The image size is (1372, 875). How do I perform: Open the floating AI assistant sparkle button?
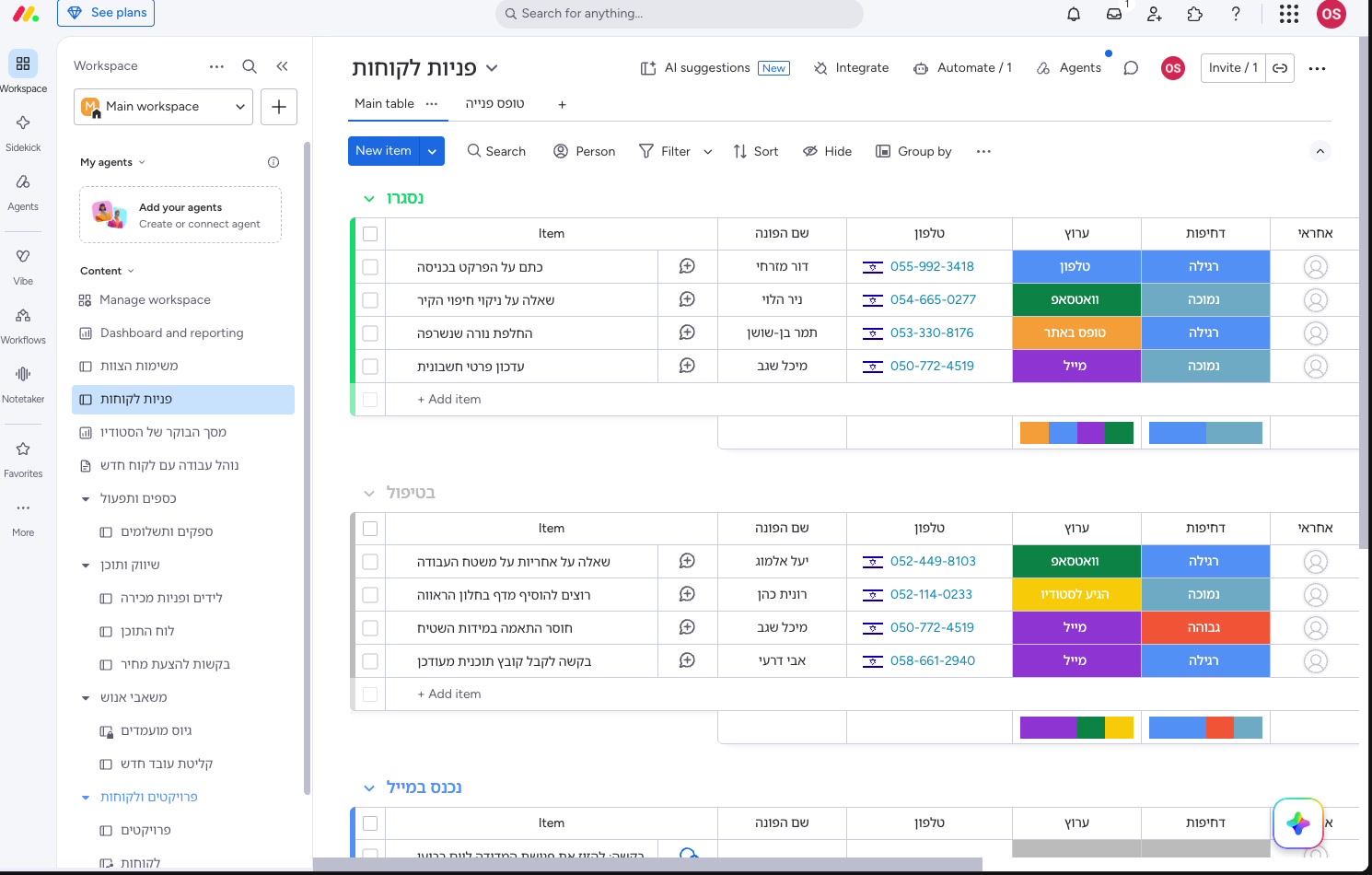[1298, 823]
